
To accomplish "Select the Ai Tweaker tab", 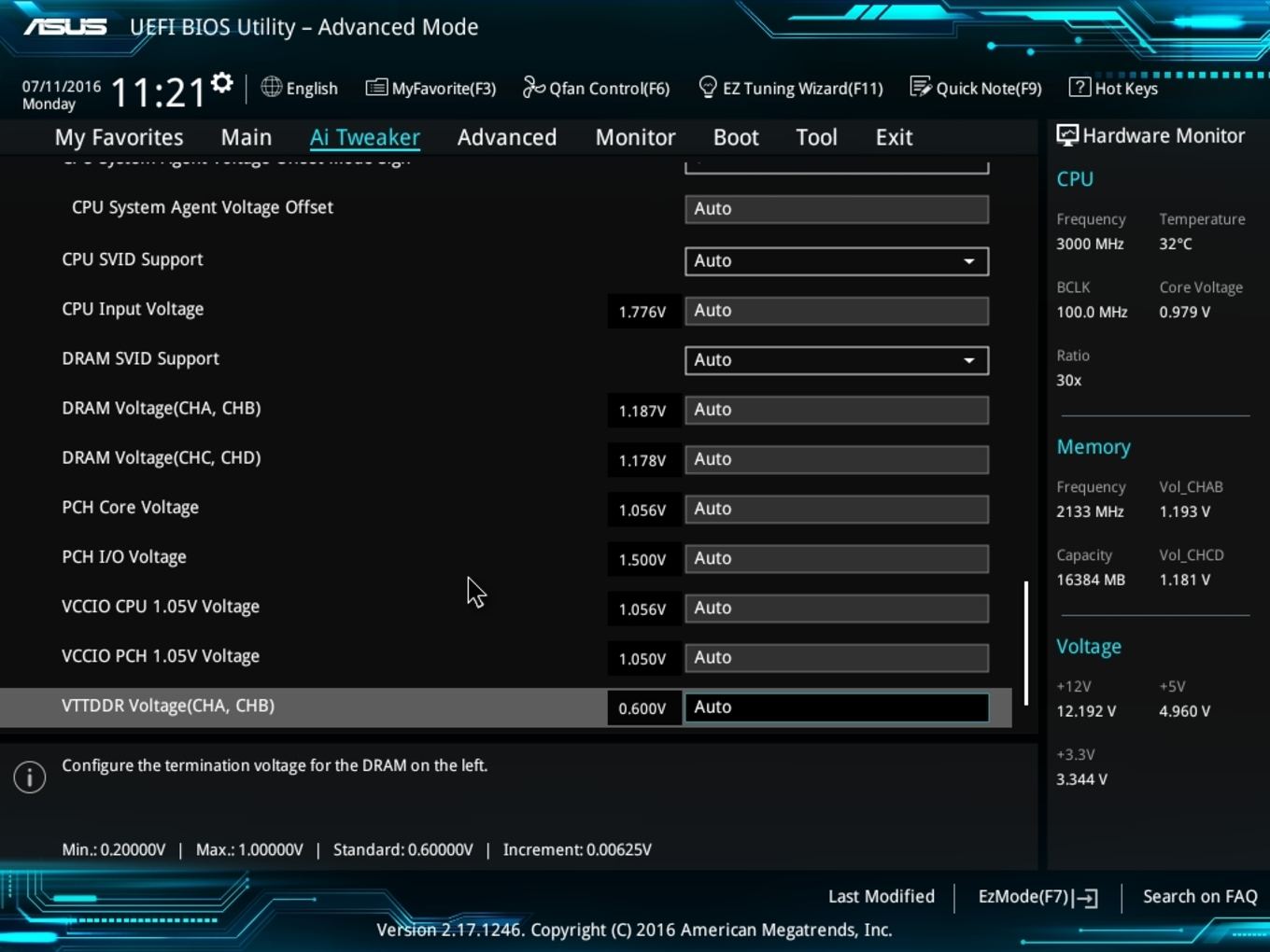I will point(365,137).
